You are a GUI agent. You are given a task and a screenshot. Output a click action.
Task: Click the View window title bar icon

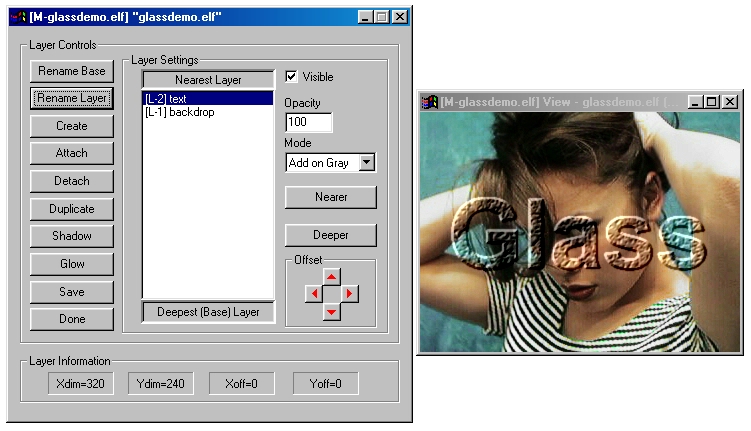click(x=429, y=102)
